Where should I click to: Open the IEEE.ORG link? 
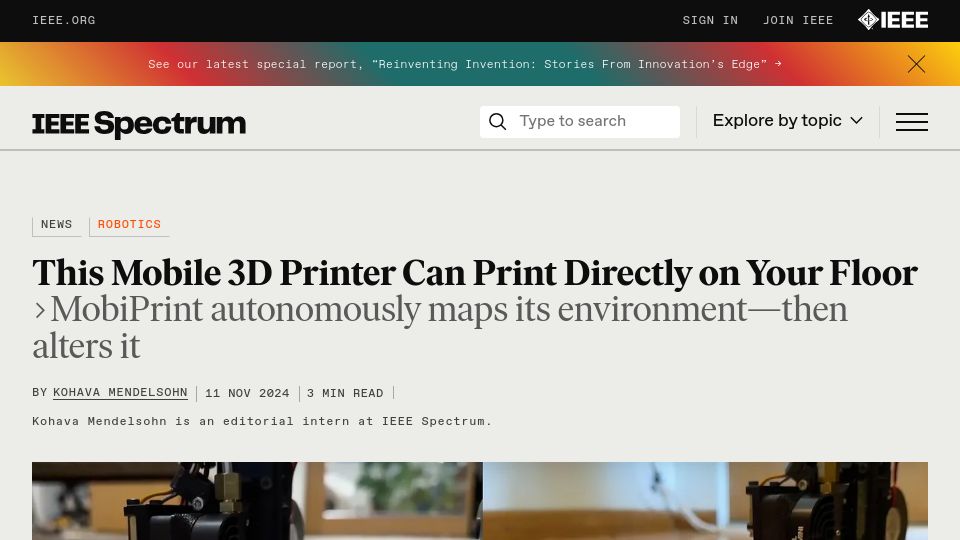[64, 20]
